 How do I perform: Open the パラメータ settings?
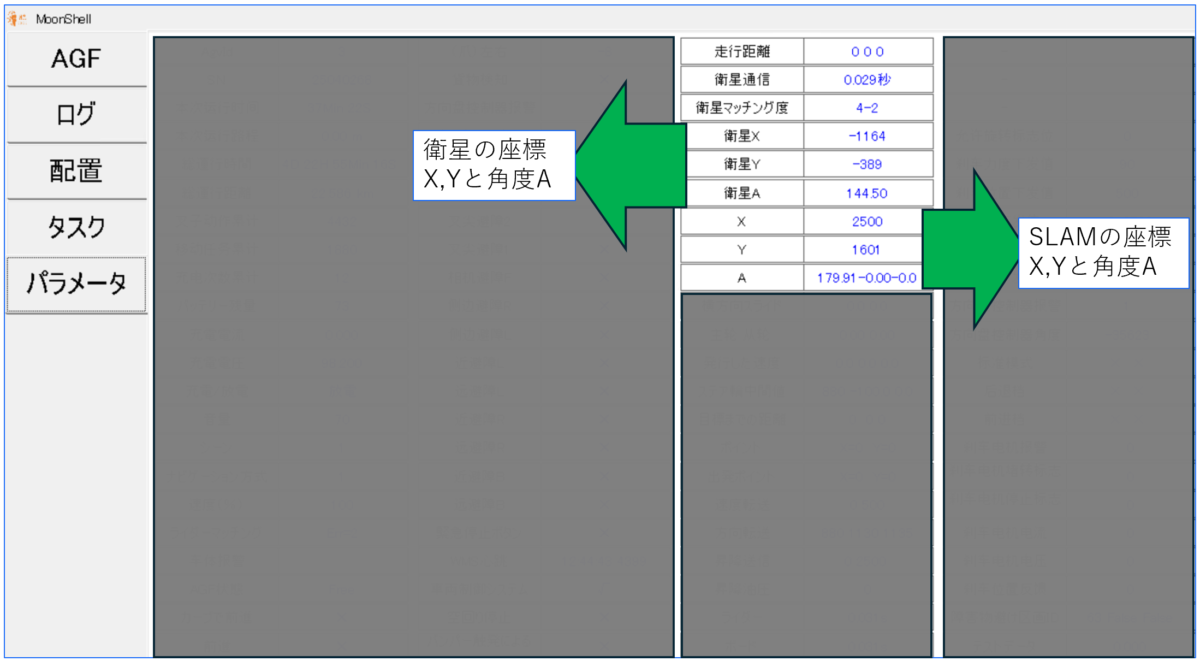[x=77, y=284]
